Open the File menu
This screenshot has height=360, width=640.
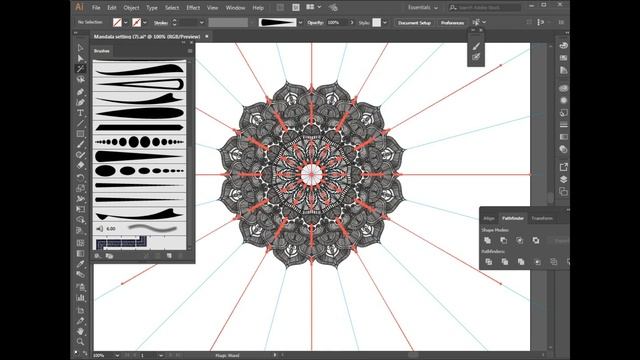pos(96,8)
